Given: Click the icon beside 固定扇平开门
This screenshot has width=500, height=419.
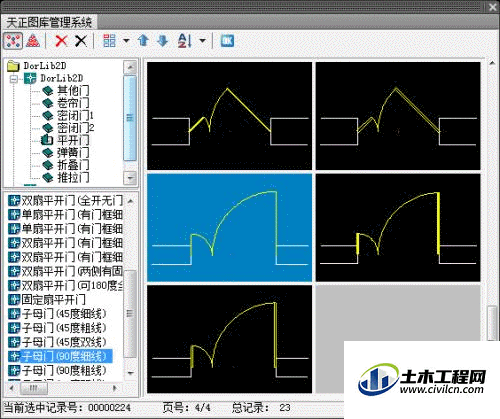Looking at the screenshot, I should click(x=14, y=300).
